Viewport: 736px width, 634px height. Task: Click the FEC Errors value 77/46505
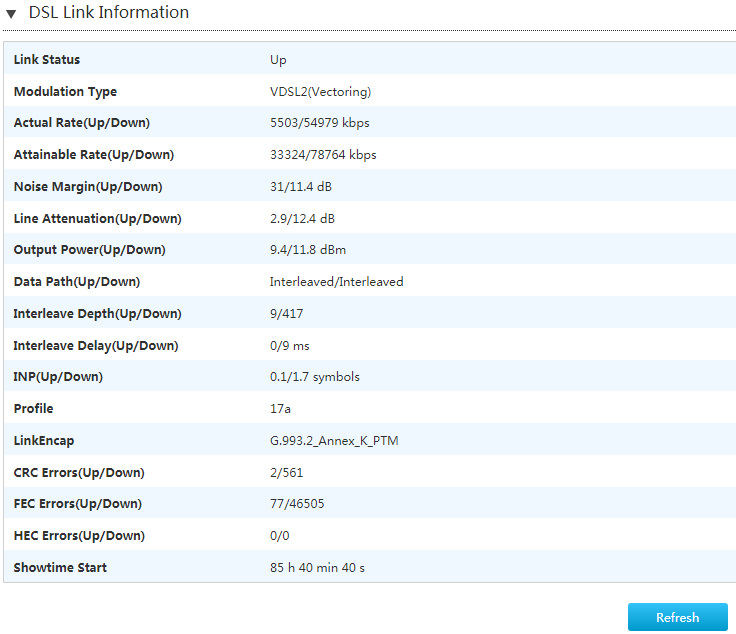(x=297, y=504)
